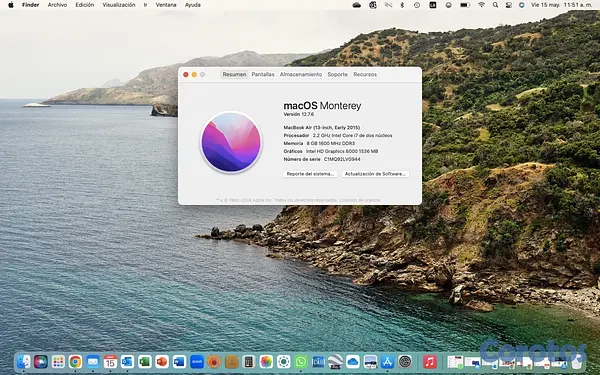Image resolution: width=600 pixels, height=375 pixels.
Task: Launch Microsoft Excel from the Dock
Action: coord(145,361)
